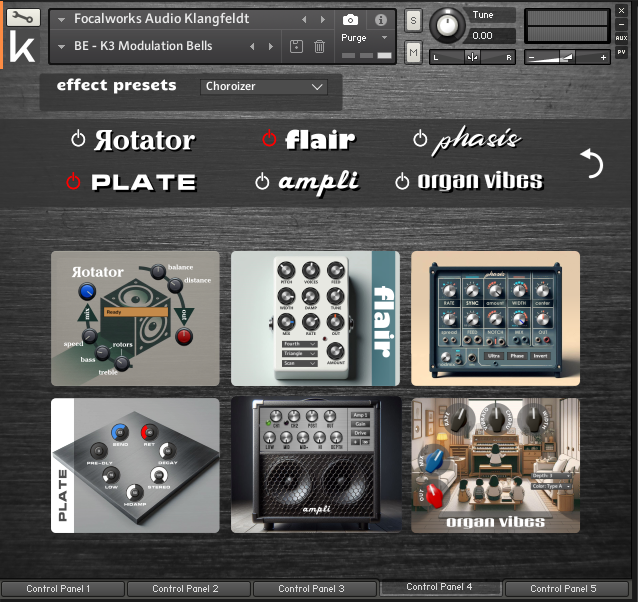
Task: Open the instrument info icon
Action: [x=380, y=20]
